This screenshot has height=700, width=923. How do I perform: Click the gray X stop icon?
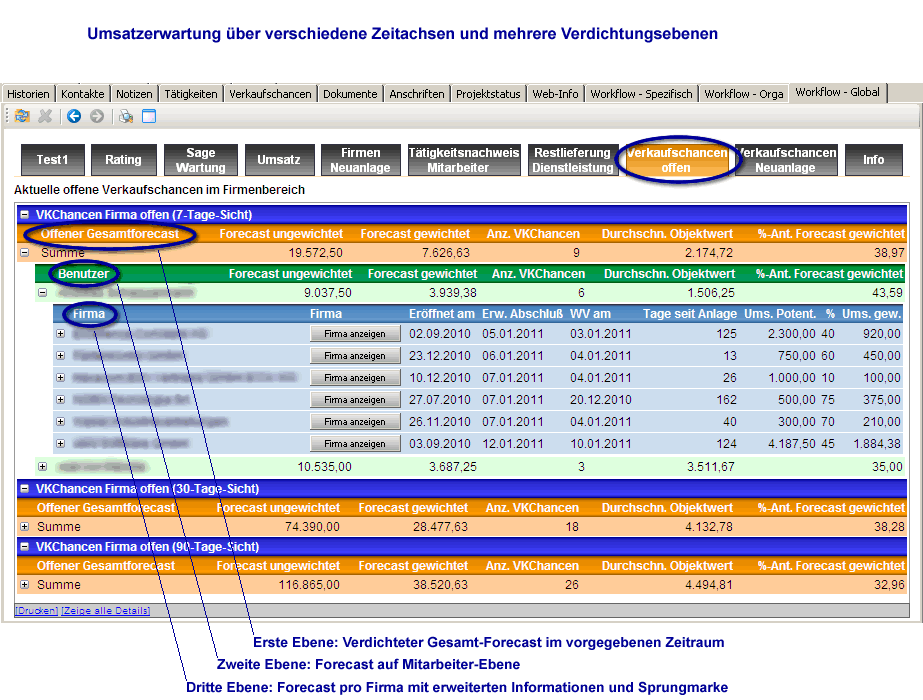[45, 116]
